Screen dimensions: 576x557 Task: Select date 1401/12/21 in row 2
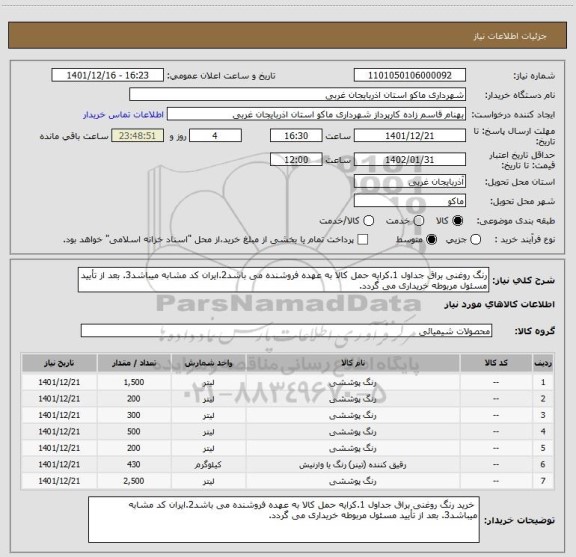[x=59, y=399]
